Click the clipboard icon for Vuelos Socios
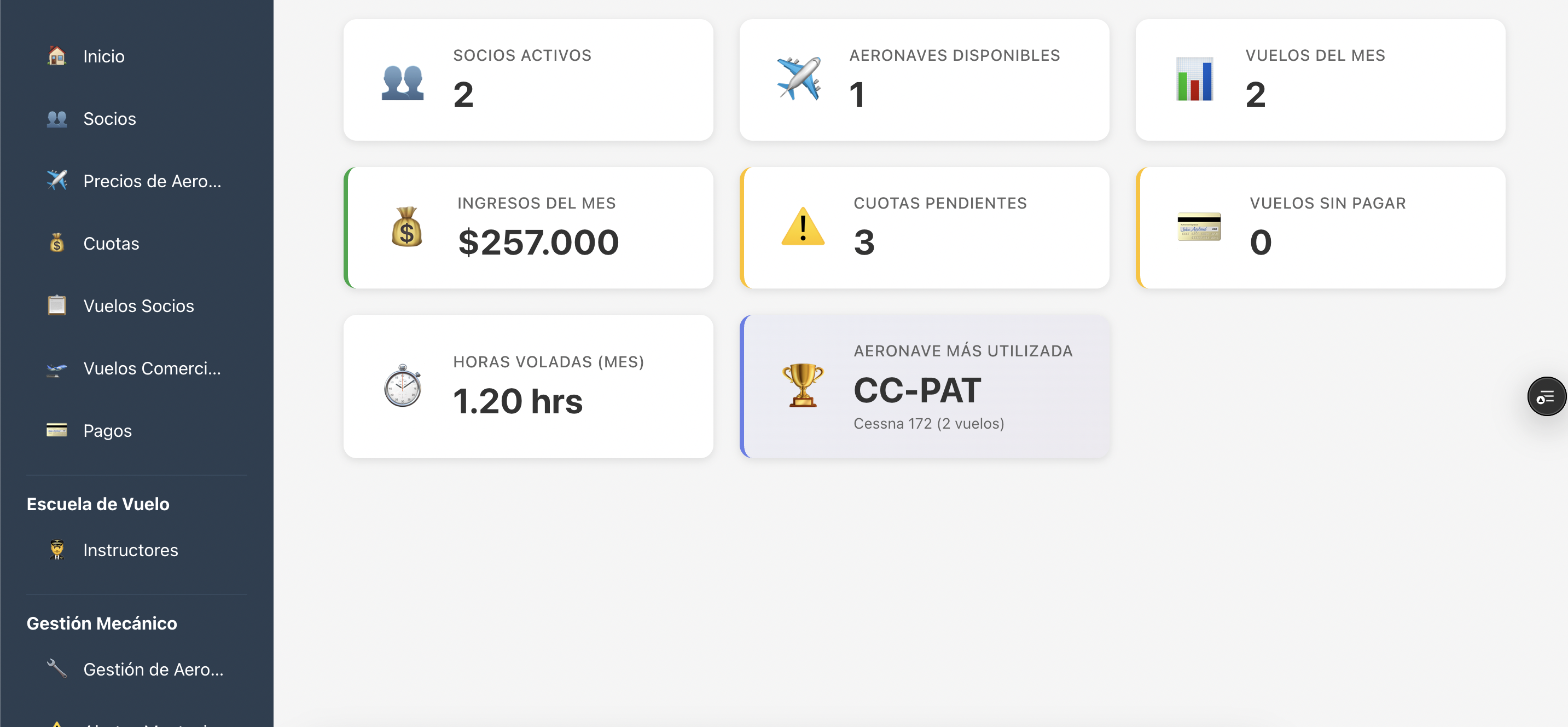The width and height of the screenshot is (1568, 727). pyautogui.click(x=56, y=305)
